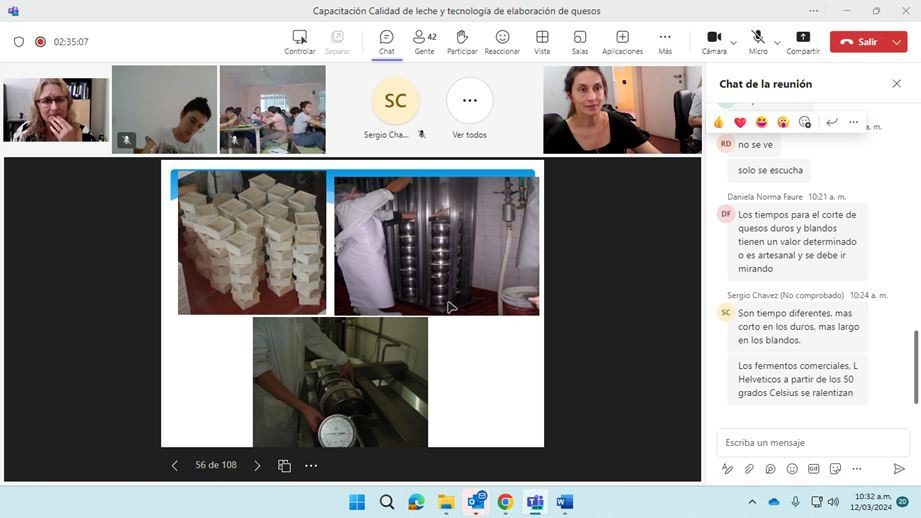Open dropdown arrow next to Salir

(896, 42)
